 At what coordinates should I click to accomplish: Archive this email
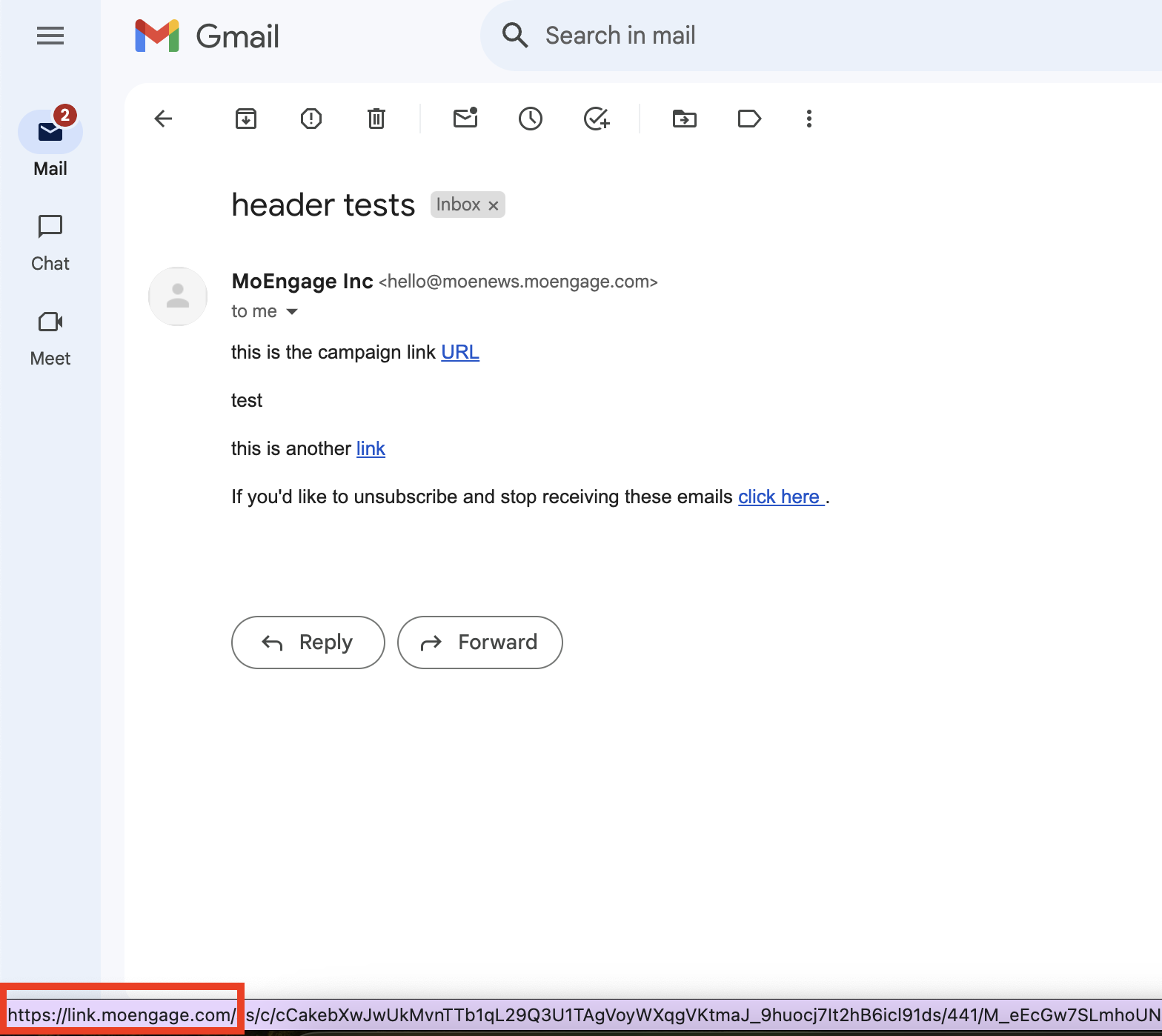246,119
